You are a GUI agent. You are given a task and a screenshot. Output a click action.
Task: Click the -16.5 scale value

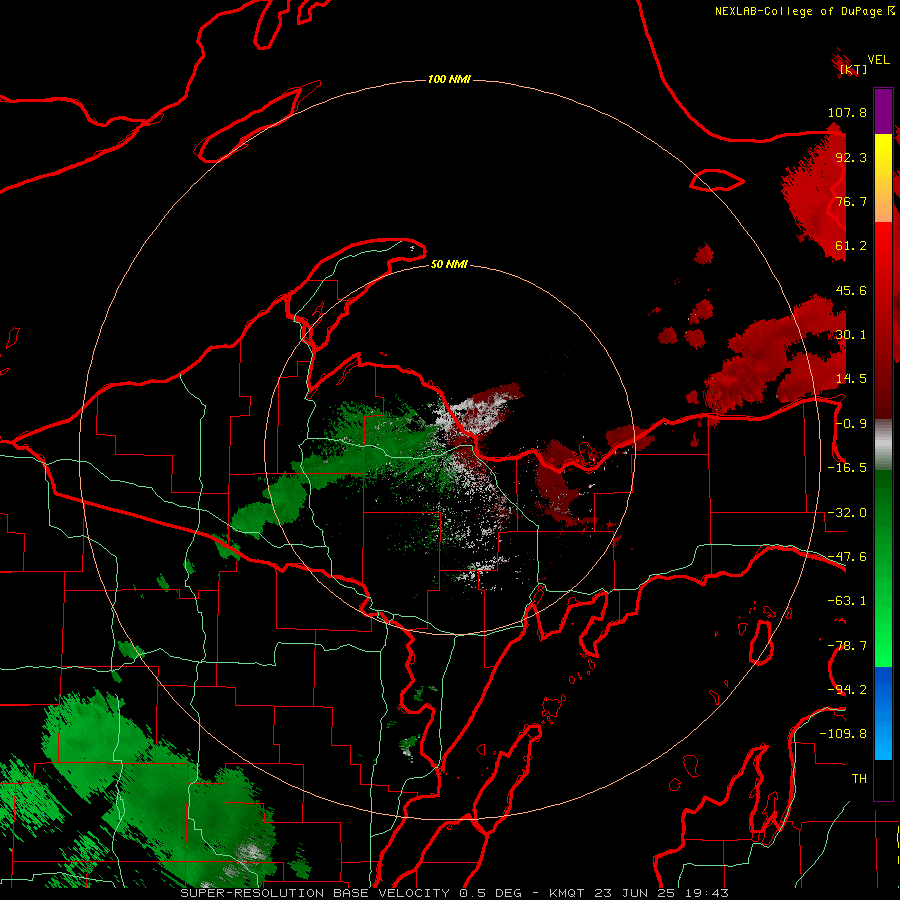click(x=847, y=468)
